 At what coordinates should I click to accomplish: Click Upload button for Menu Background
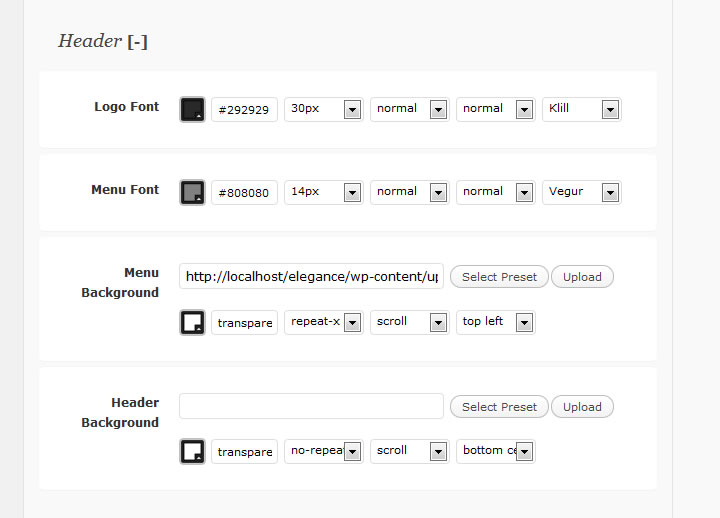582,277
